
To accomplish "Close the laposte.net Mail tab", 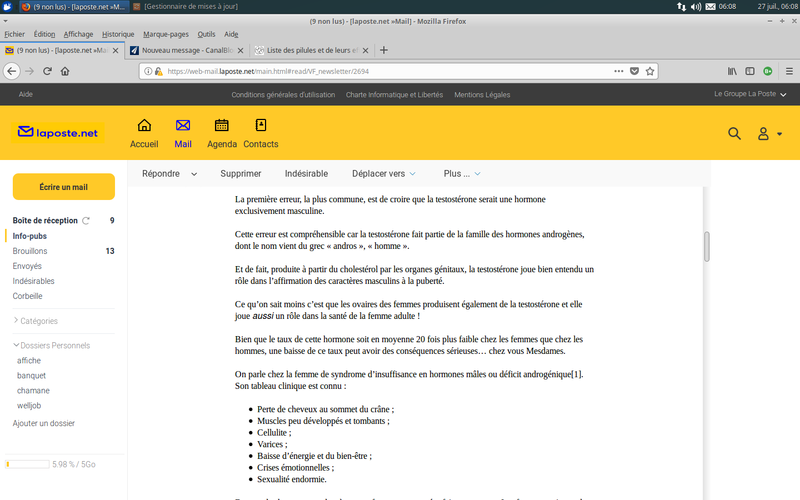I will click(115, 51).
